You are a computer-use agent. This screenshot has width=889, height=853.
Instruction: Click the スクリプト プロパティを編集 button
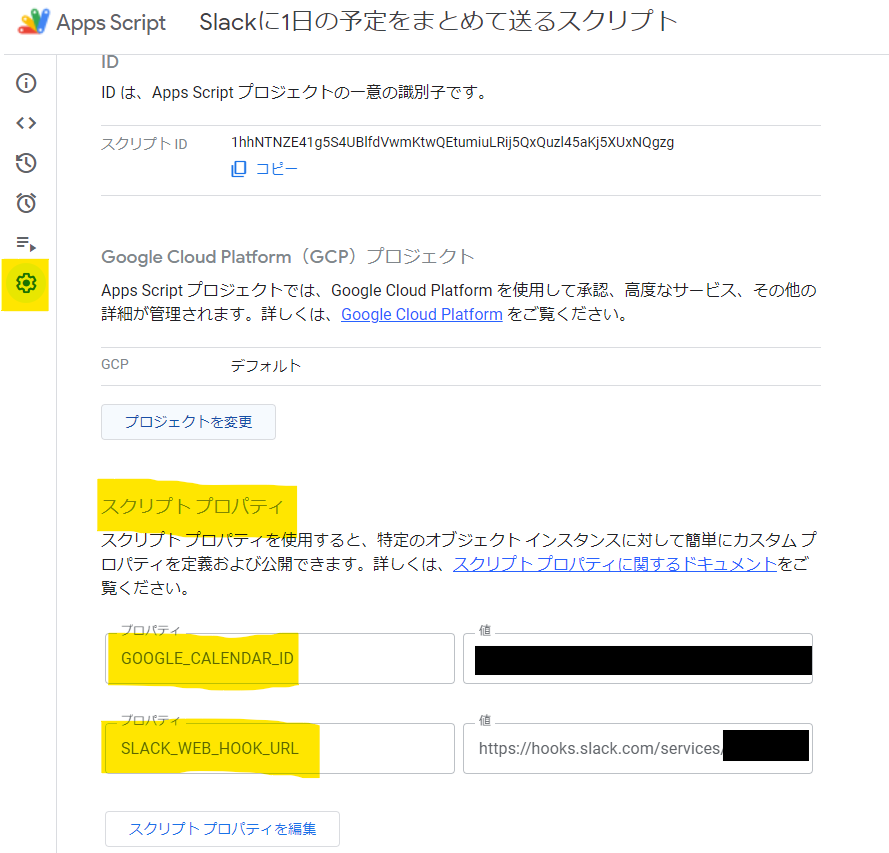(x=222, y=829)
